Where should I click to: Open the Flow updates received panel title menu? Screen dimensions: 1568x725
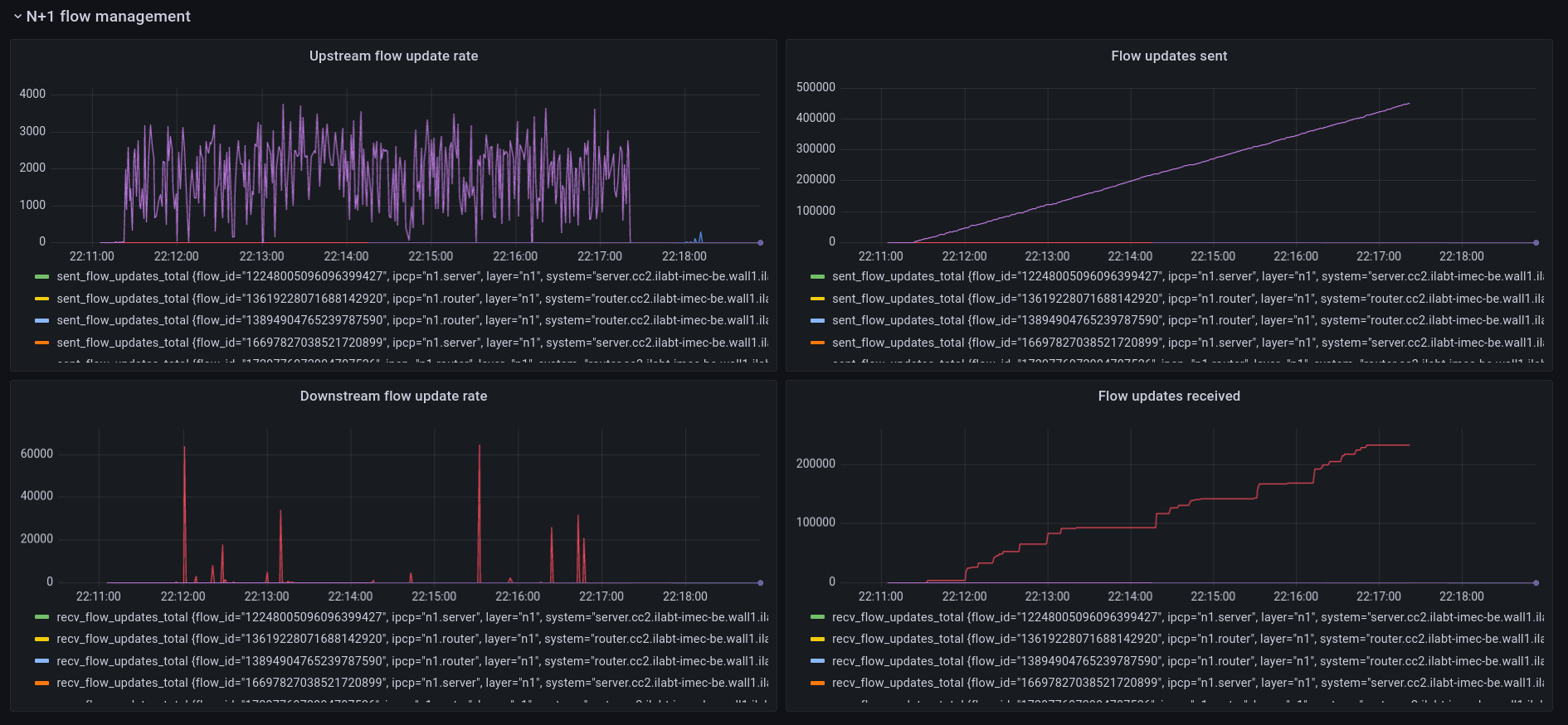point(1168,397)
